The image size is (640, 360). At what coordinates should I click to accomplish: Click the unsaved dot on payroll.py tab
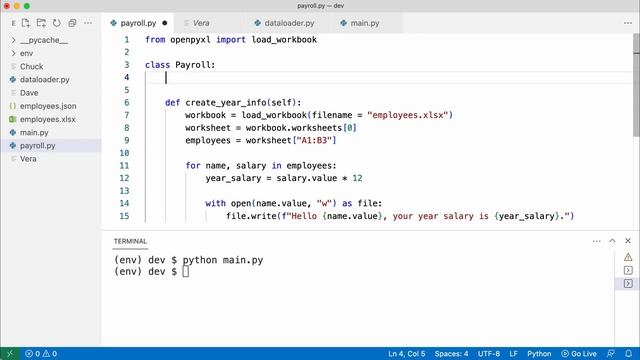click(164, 23)
